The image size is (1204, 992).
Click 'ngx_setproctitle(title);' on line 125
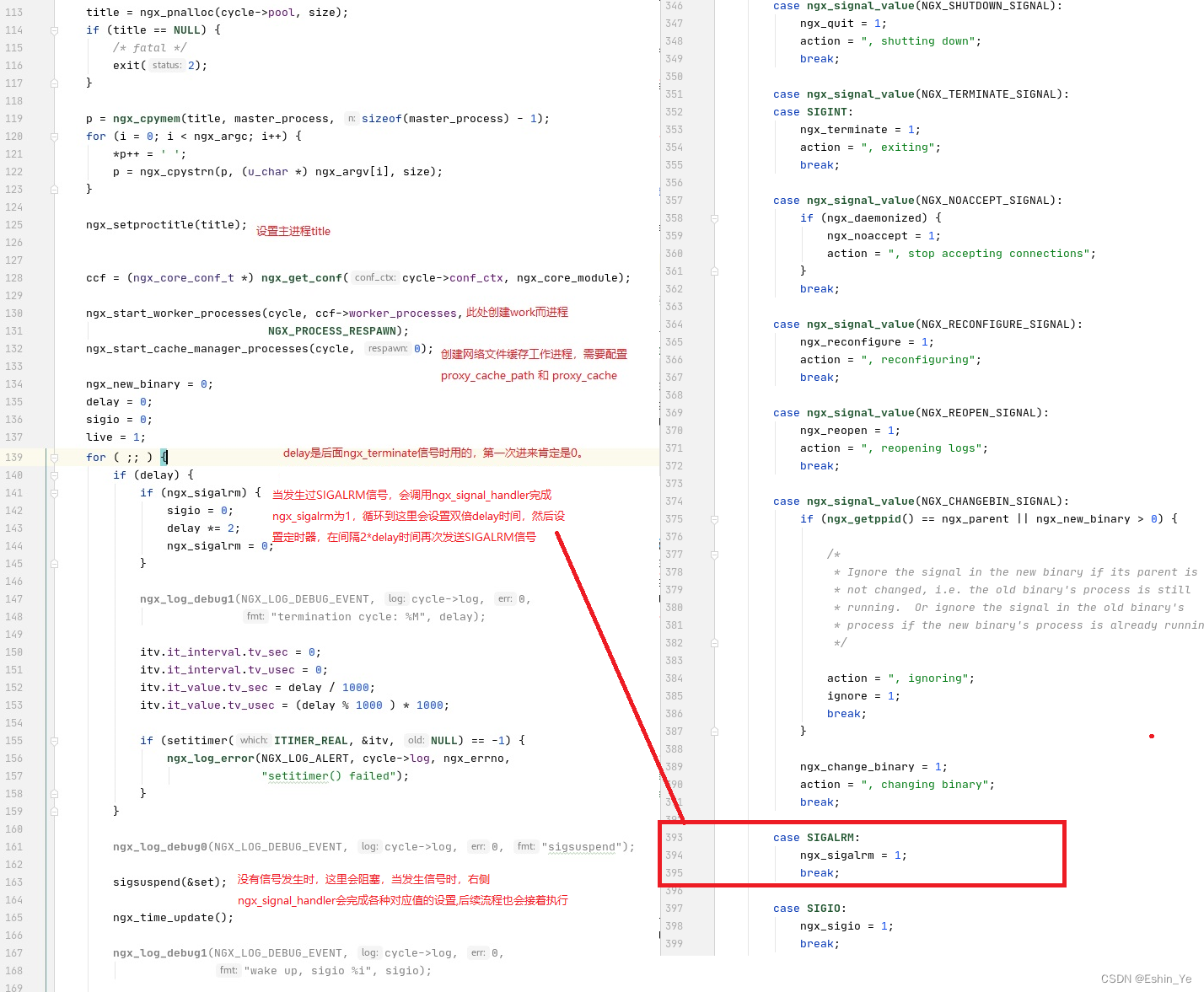167,225
